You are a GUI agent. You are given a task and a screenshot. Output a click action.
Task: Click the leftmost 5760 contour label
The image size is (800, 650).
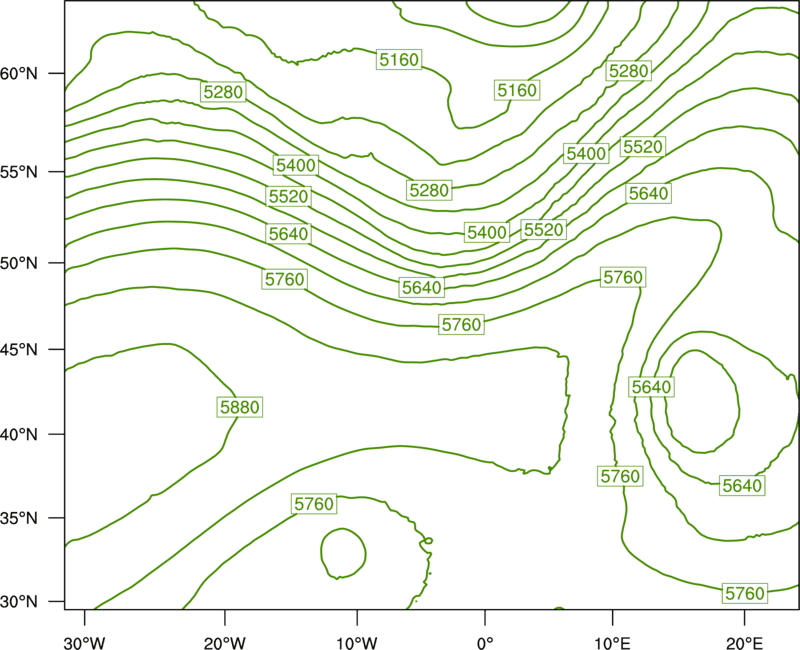285,279
